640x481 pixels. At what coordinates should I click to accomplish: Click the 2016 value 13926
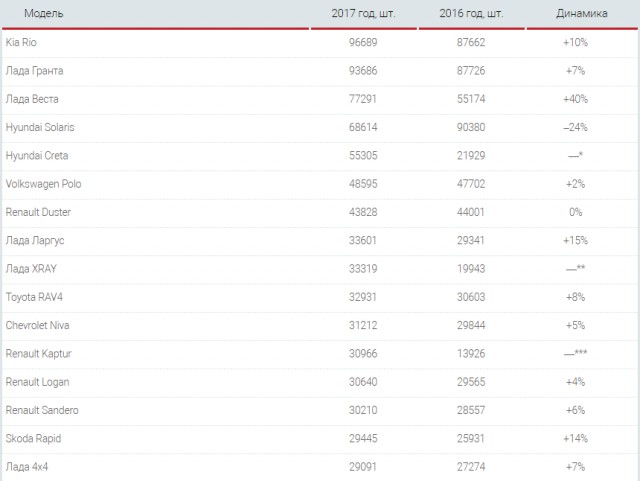coord(471,354)
